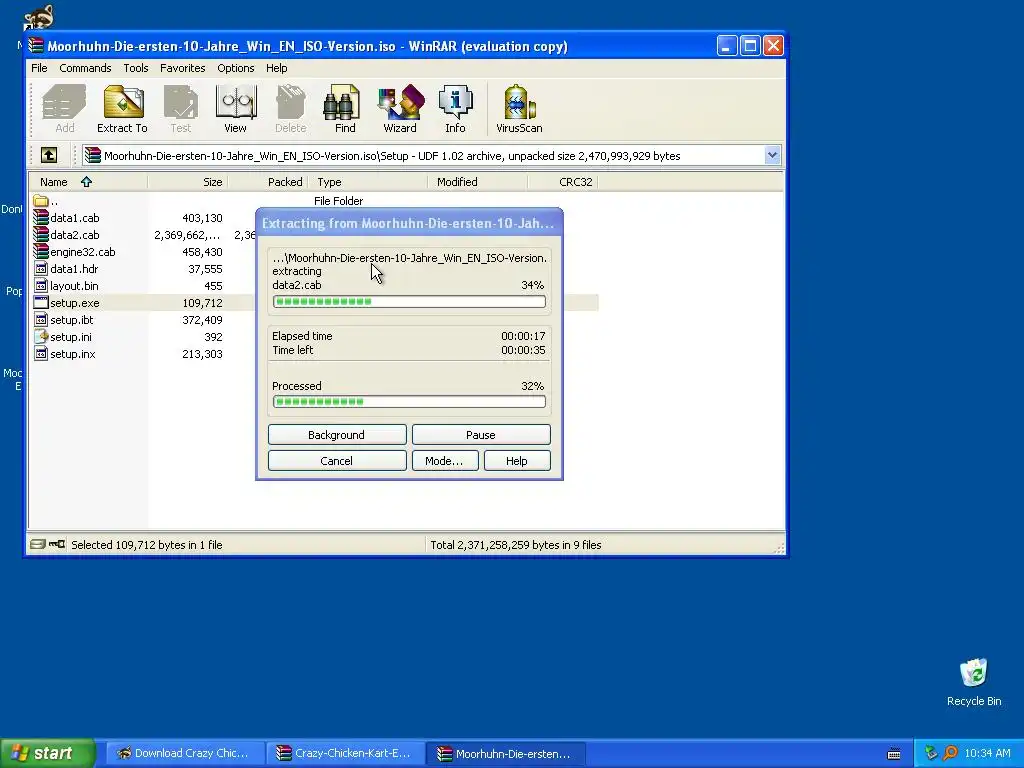Click the taskbar clock 10:34 AM

point(987,753)
